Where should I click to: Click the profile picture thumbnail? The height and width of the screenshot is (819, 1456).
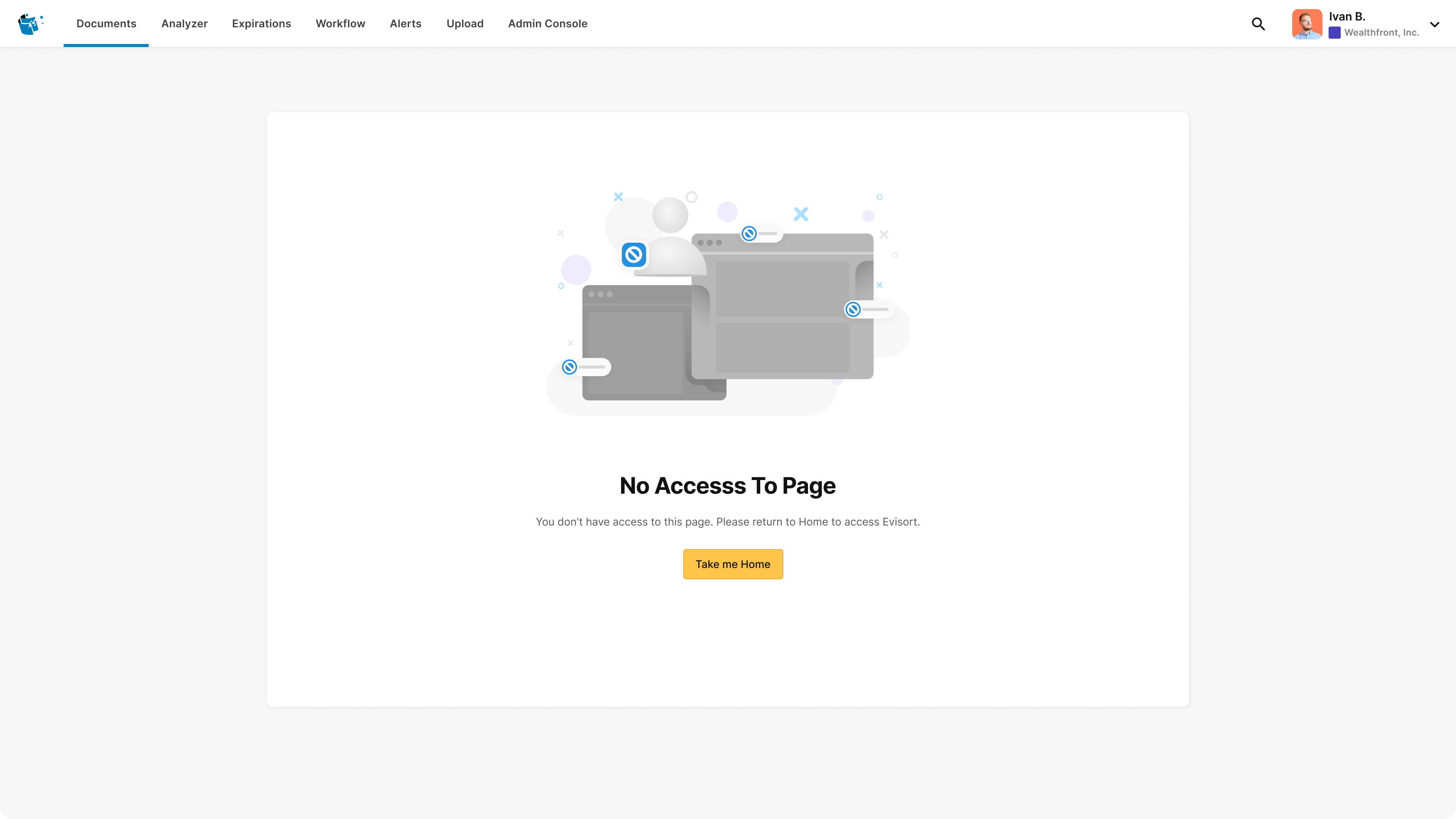[x=1307, y=23]
